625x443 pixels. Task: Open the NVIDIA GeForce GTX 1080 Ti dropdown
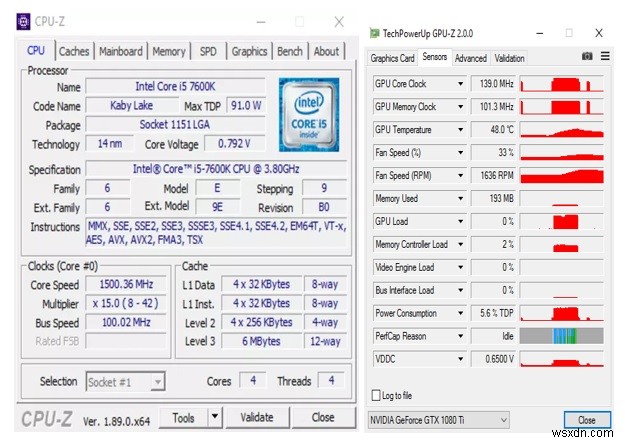(439, 420)
